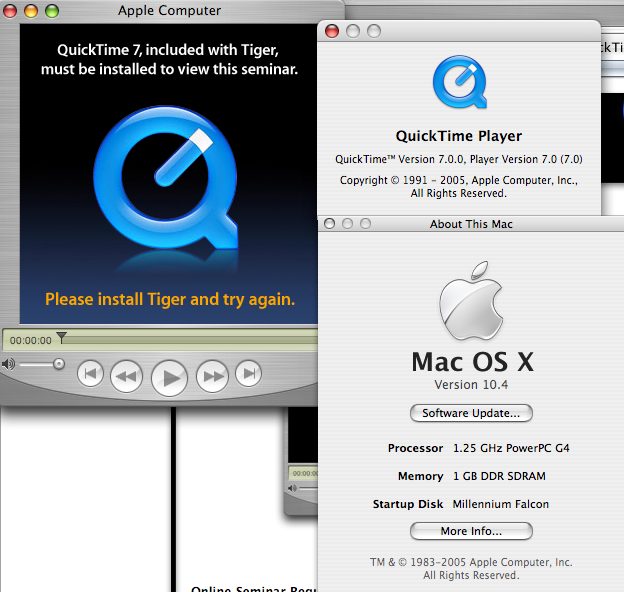Image resolution: width=624 pixels, height=592 pixels.
Task: Close the Apple Computer movie window
Action: pyautogui.click(x=10, y=11)
